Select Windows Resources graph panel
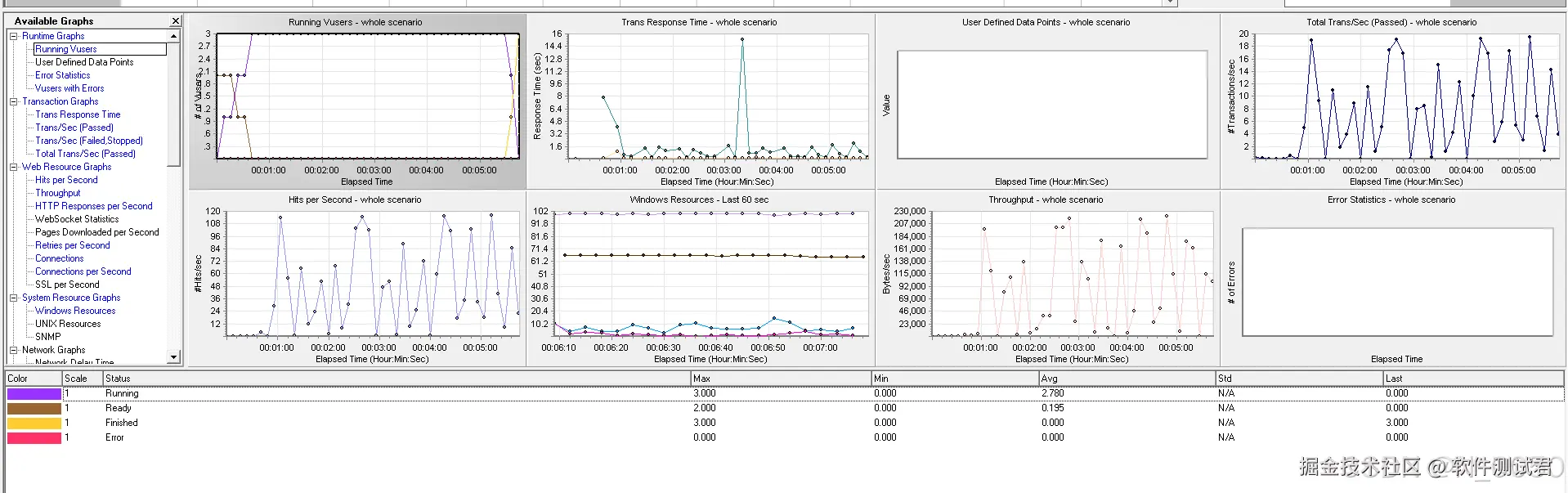The height and width of the screenshot is (493, 1568). point(701,278)
